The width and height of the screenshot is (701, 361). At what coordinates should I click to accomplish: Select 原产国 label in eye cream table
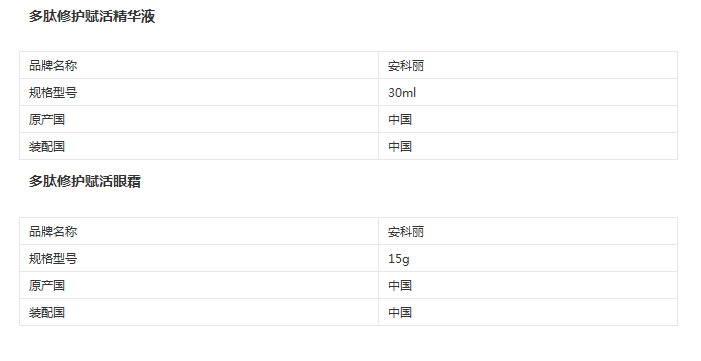pyautogui.click(x=47, y=285)
